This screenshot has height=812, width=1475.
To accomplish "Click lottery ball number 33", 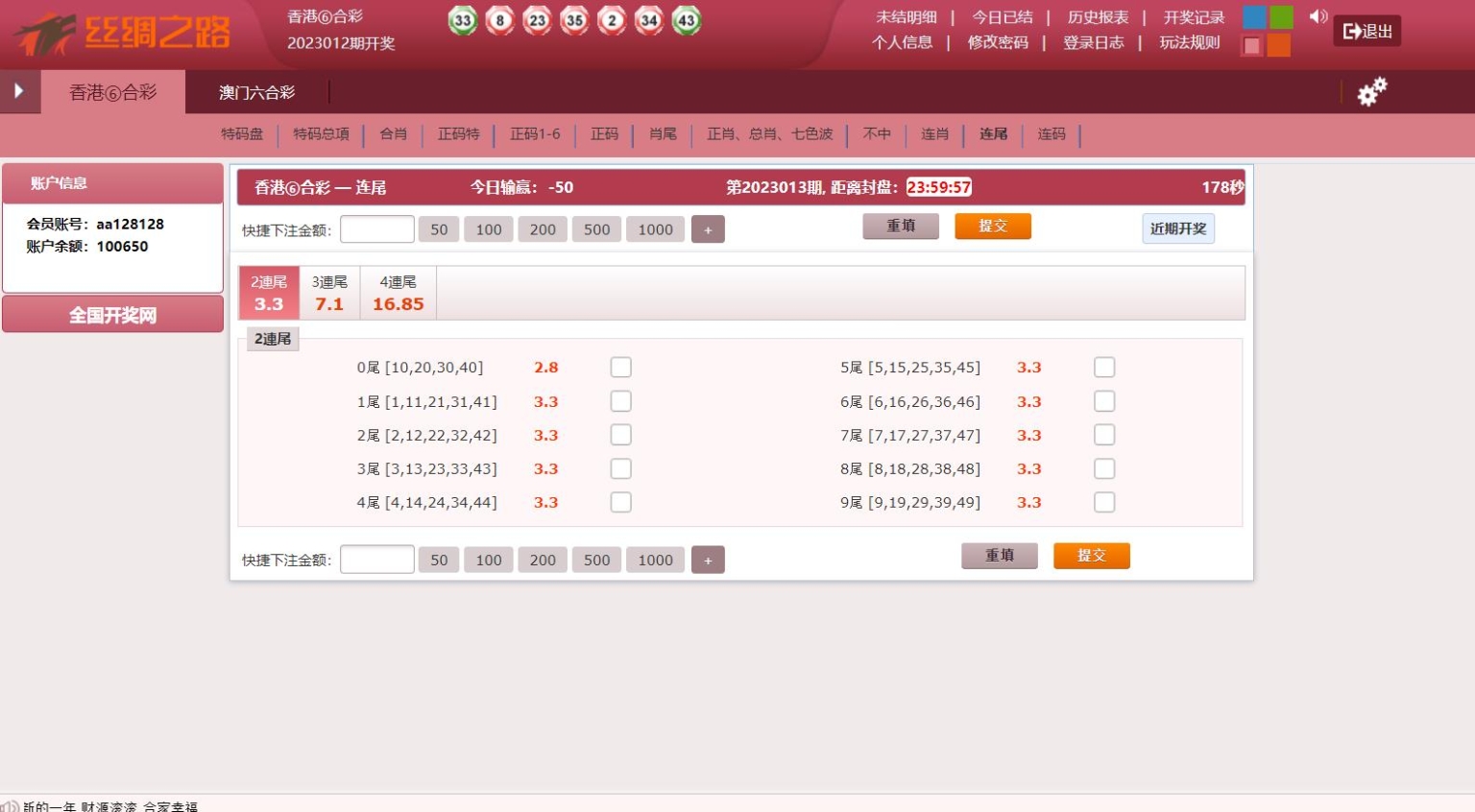I will tap(463, 20).
